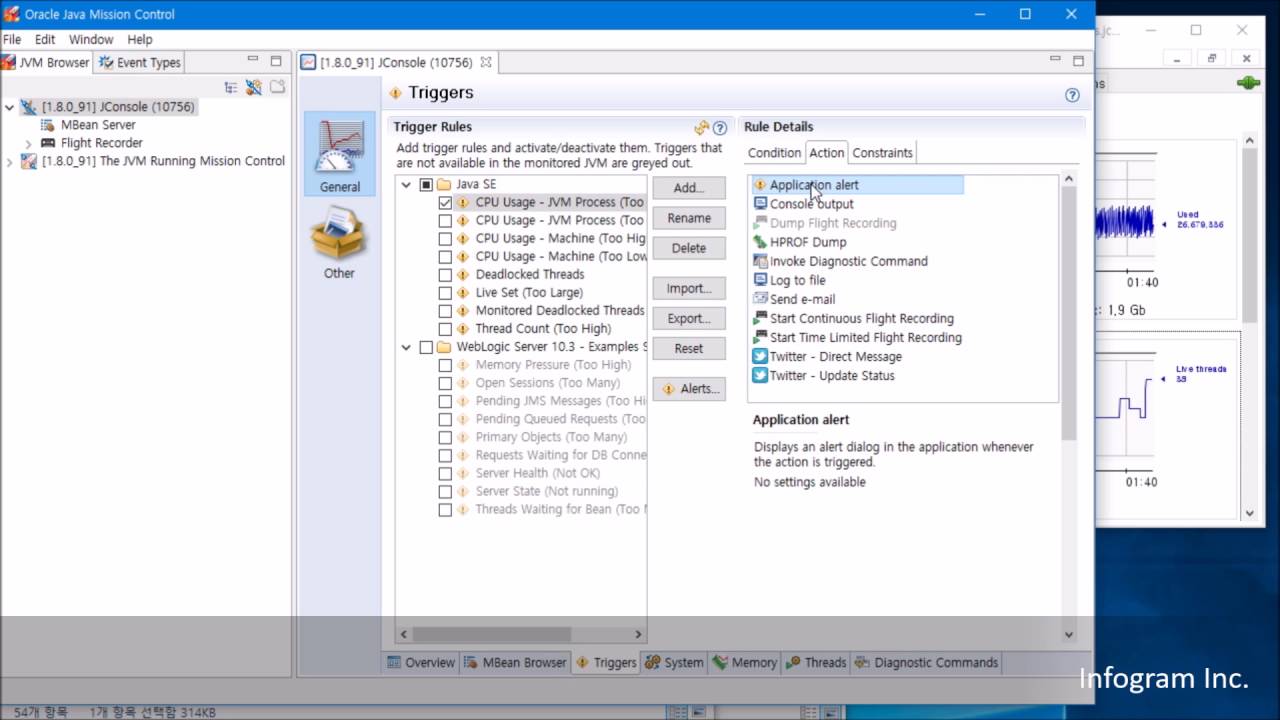Click the Add... button
The height and width of the screenshot is (720, 1280).
point(689,188)
